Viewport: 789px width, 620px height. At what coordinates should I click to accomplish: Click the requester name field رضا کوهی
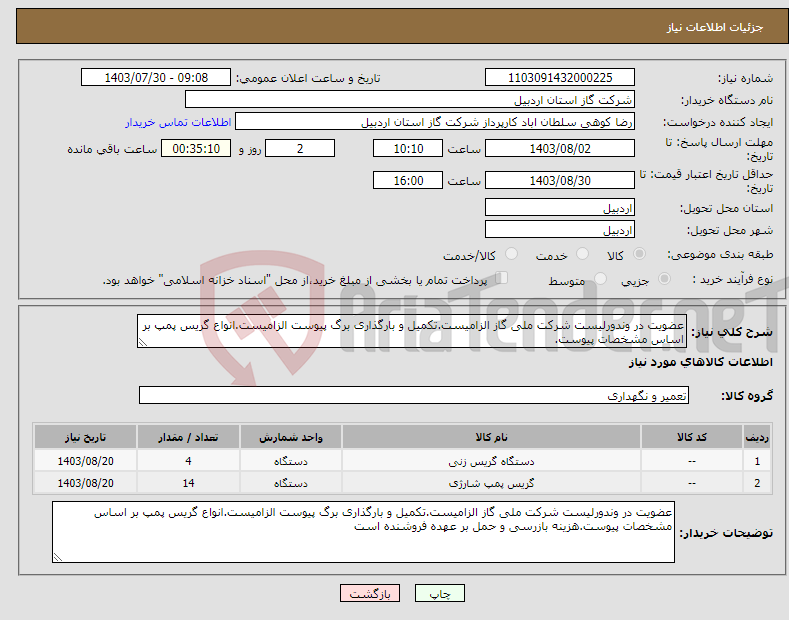pyautogui.click(x=435, y=121)
